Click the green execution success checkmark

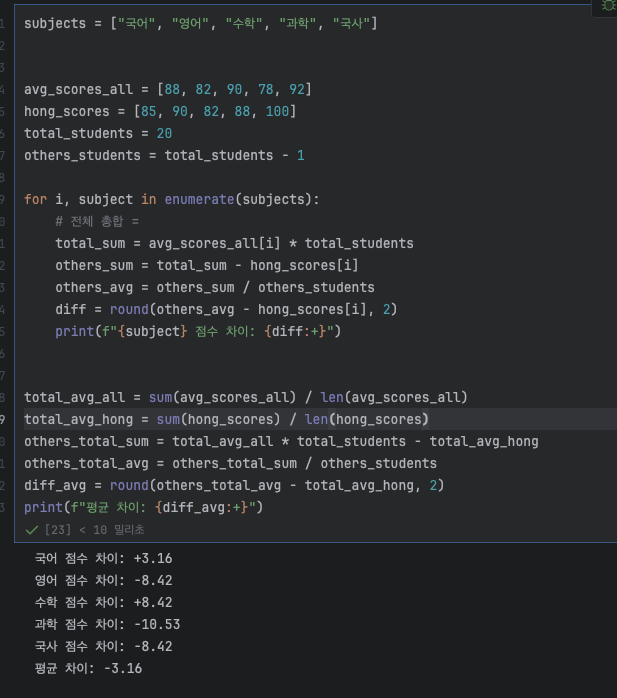[x=32, y=530]
